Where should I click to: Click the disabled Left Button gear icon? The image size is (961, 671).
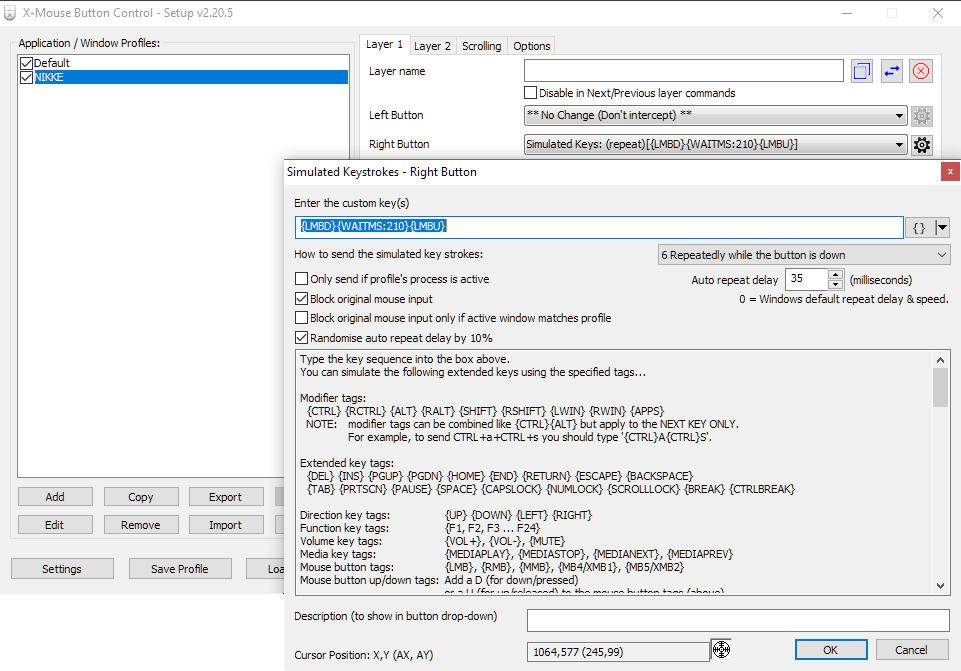tap(921, 115)
